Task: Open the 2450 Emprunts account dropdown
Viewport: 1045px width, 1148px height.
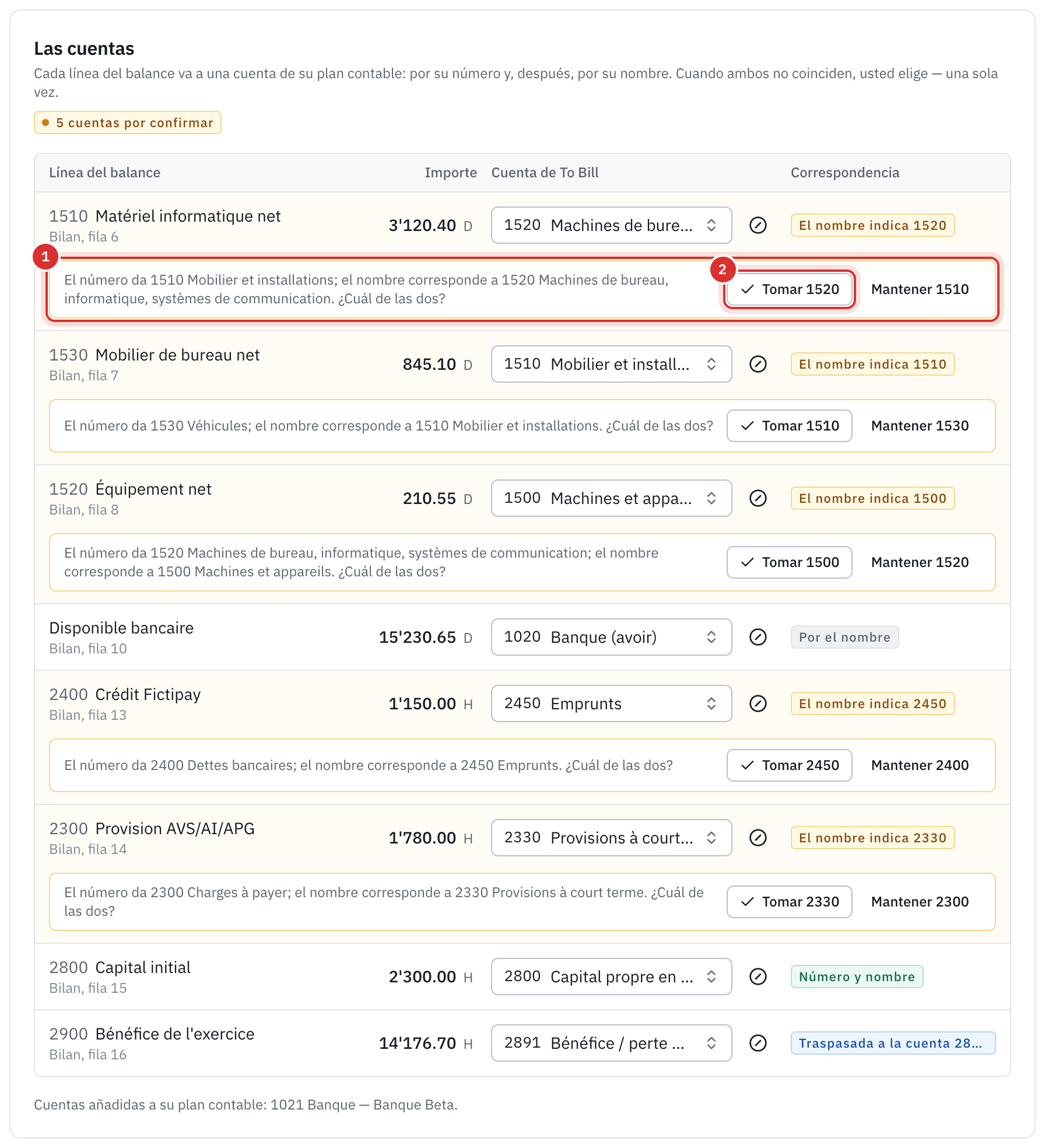Action: (x=611, y=703)
